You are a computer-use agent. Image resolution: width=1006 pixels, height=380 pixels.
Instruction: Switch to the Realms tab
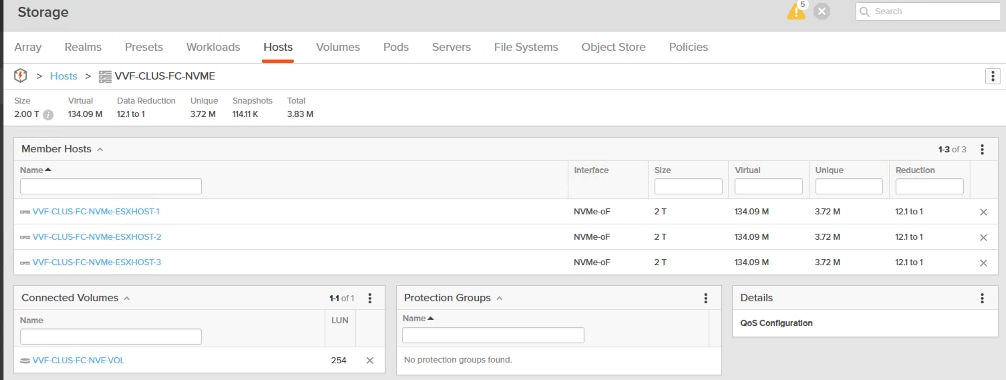click(83, 47)
